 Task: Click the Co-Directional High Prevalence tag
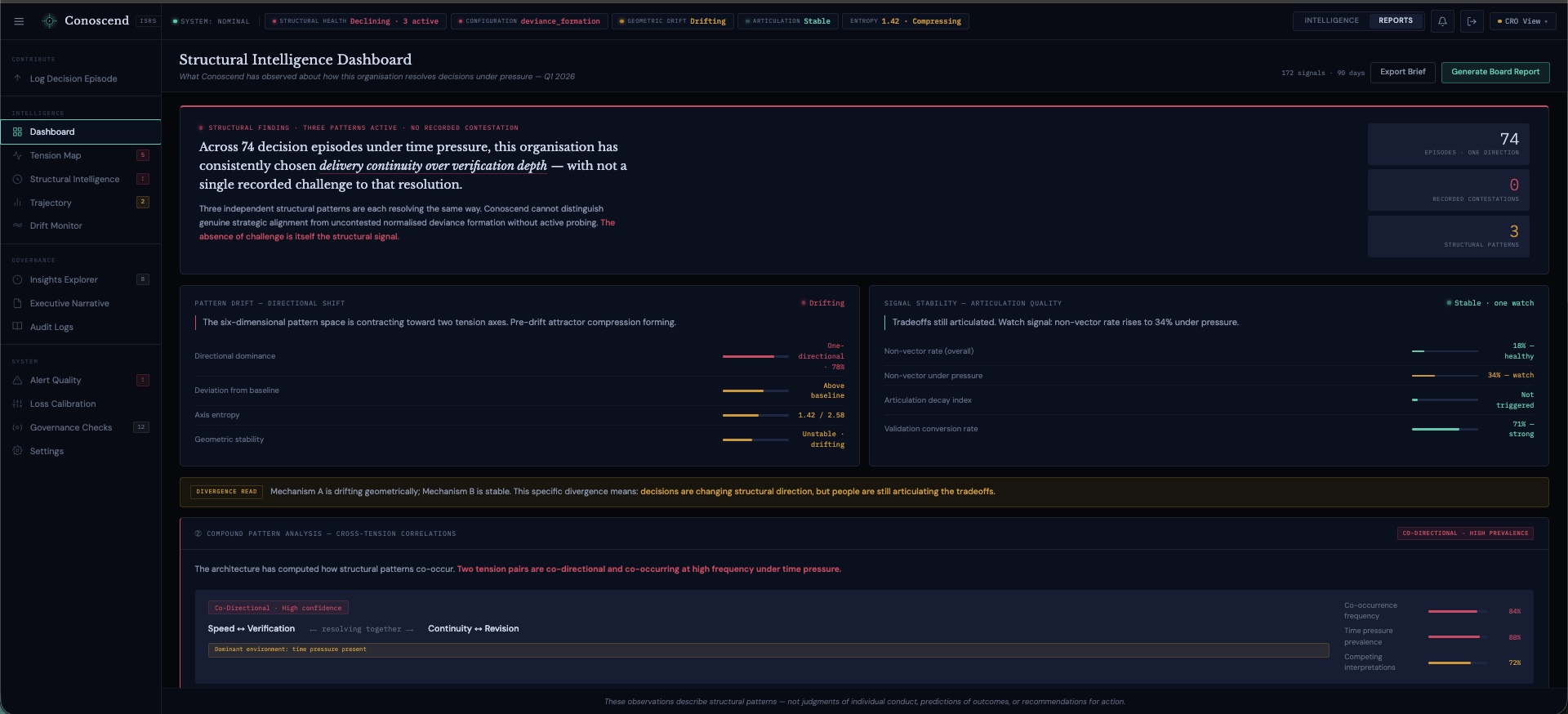pyautogui.click(x=1465, y=533)
